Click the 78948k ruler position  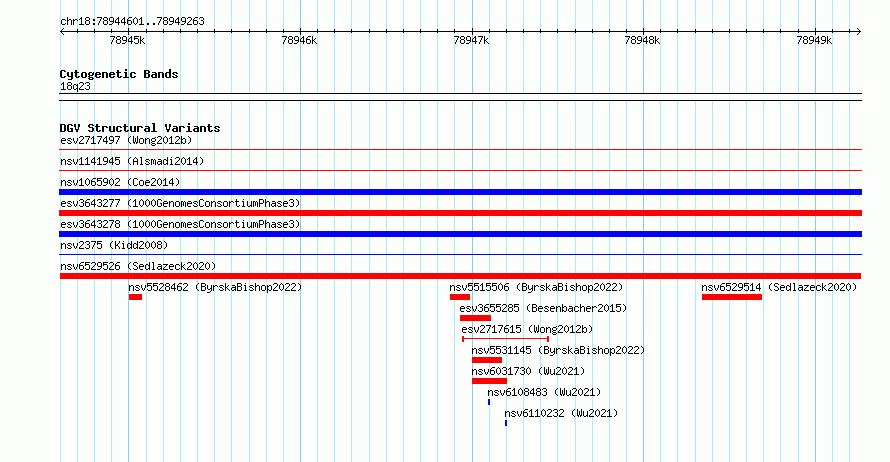(x=642, y=40)
